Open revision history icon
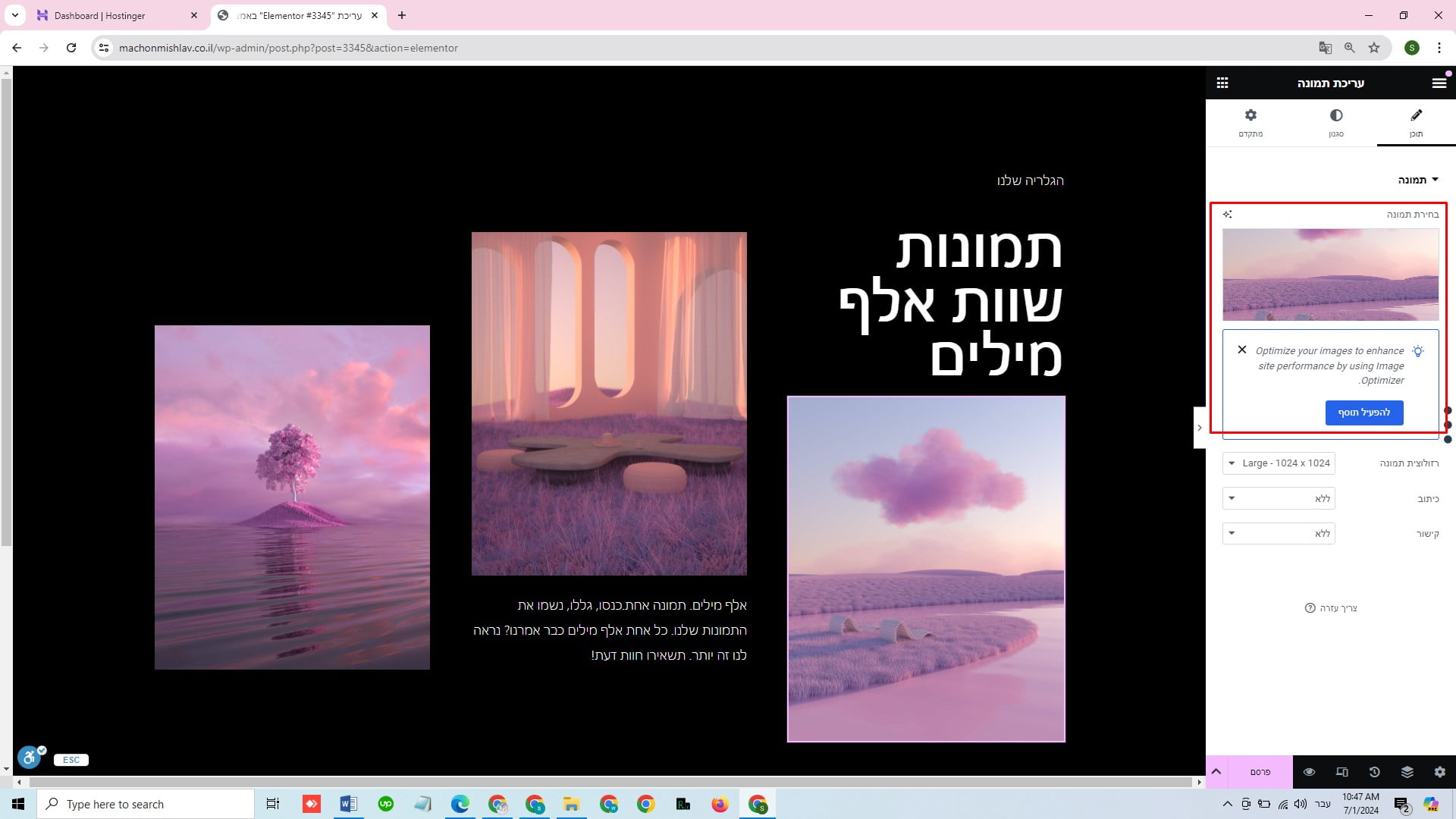Viewport: 1456px width, 819px height. 1374,772
